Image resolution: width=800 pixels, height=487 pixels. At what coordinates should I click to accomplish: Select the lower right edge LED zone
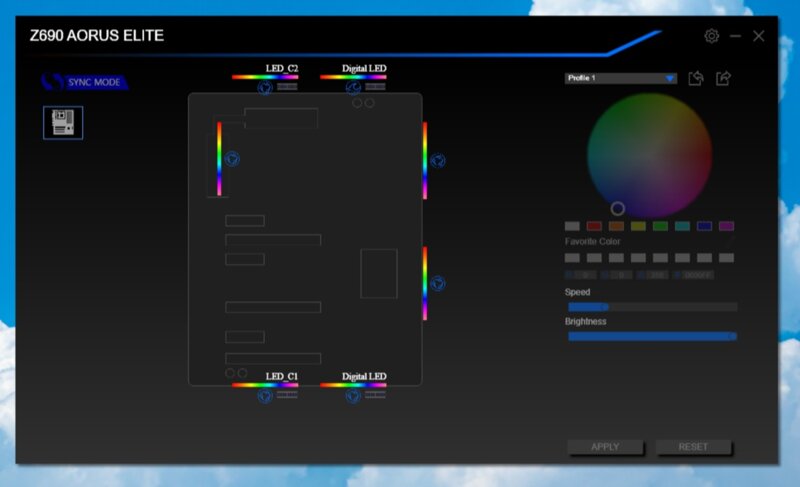pos(425,283)
